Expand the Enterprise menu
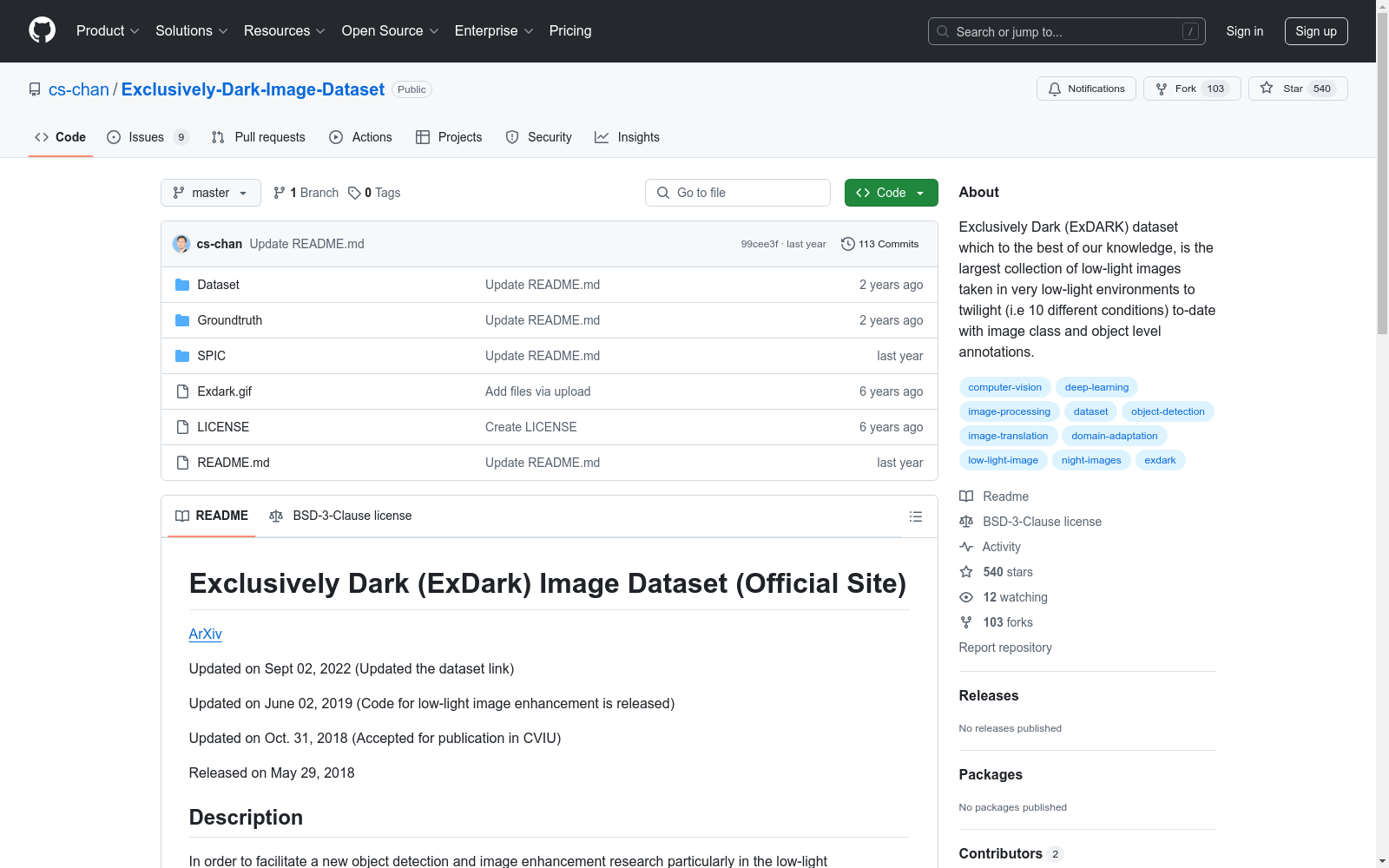Image resolution: width=1389 pixels, height=868 pixels. pyautogui.click(x=494, y=30)
